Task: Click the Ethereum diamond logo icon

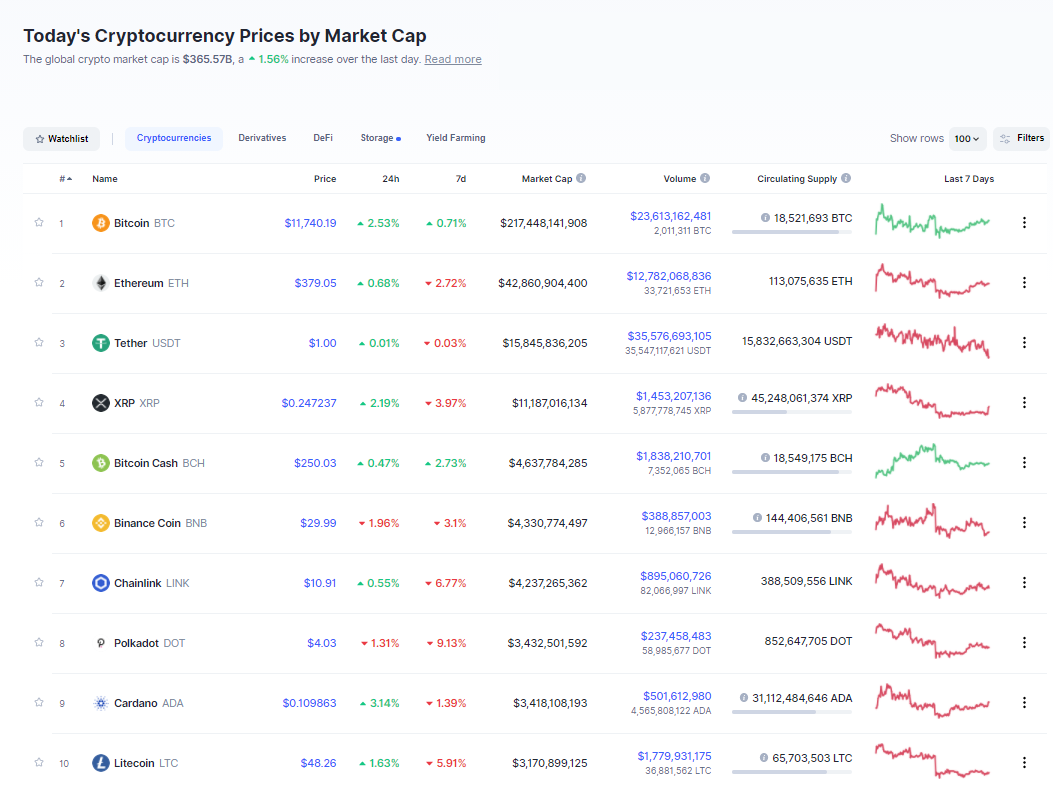Action: click(101, 283)
